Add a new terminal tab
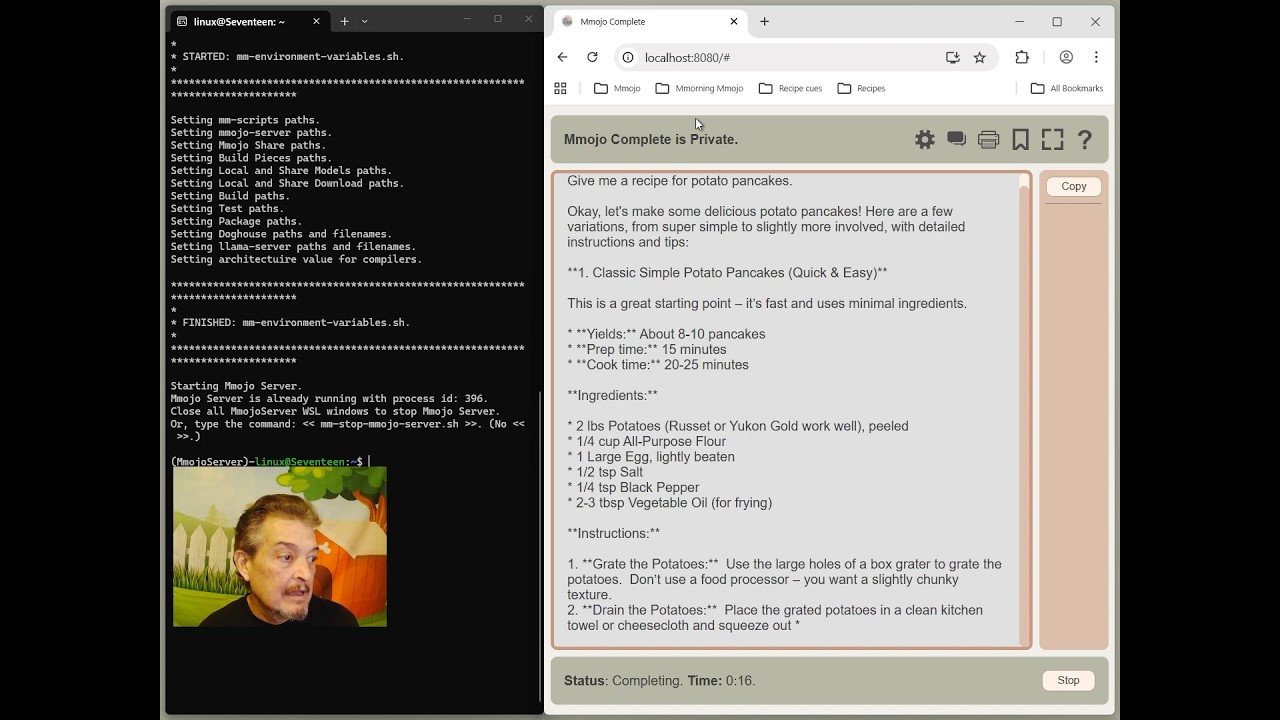This screenshot has height=720, width=1280. 344,21
